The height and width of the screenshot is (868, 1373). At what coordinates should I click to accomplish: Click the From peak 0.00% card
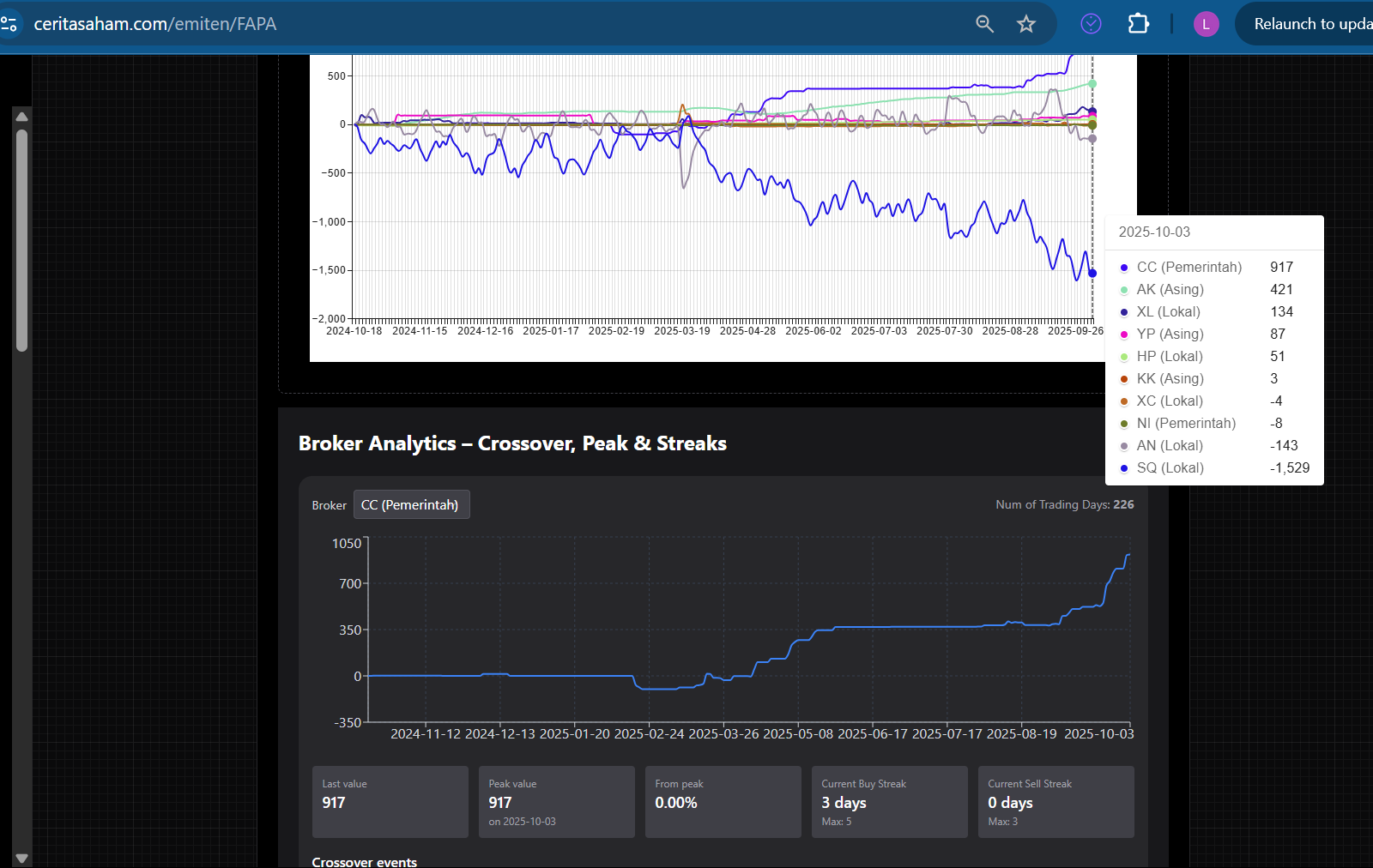[723, 802]
